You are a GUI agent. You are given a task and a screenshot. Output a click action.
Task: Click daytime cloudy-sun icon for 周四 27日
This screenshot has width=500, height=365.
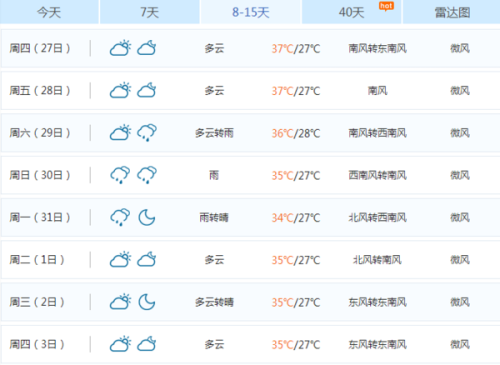[120, 48]
